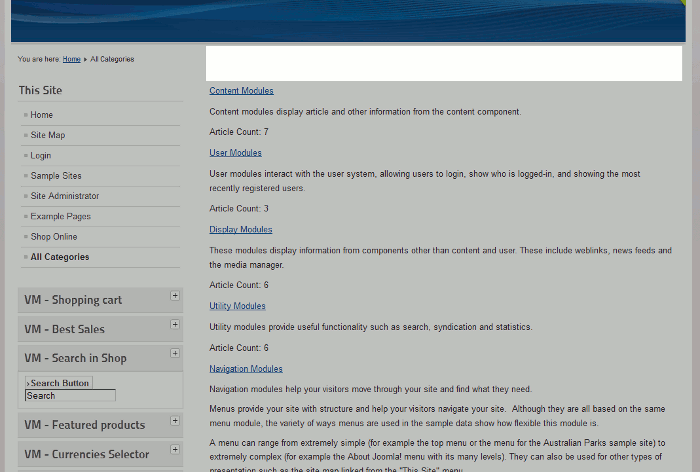Expand the VM - Best Sales module

coord(175,325)
